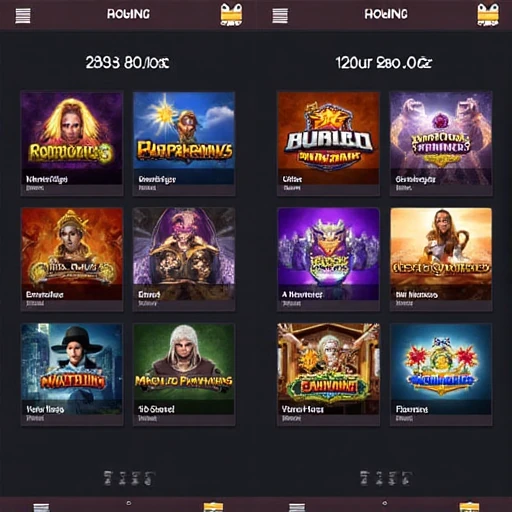512x512 pixels.
Task: Click the pagination numbers under the right game grid
Action: 386,478
